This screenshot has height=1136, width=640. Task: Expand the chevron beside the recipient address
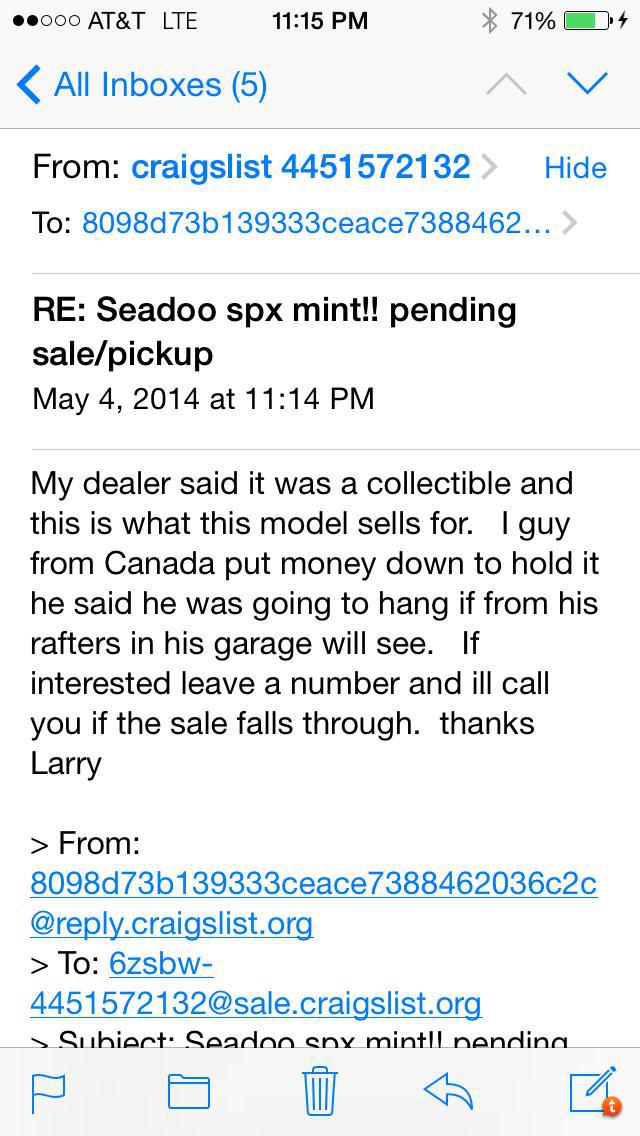tap(570, 223)
